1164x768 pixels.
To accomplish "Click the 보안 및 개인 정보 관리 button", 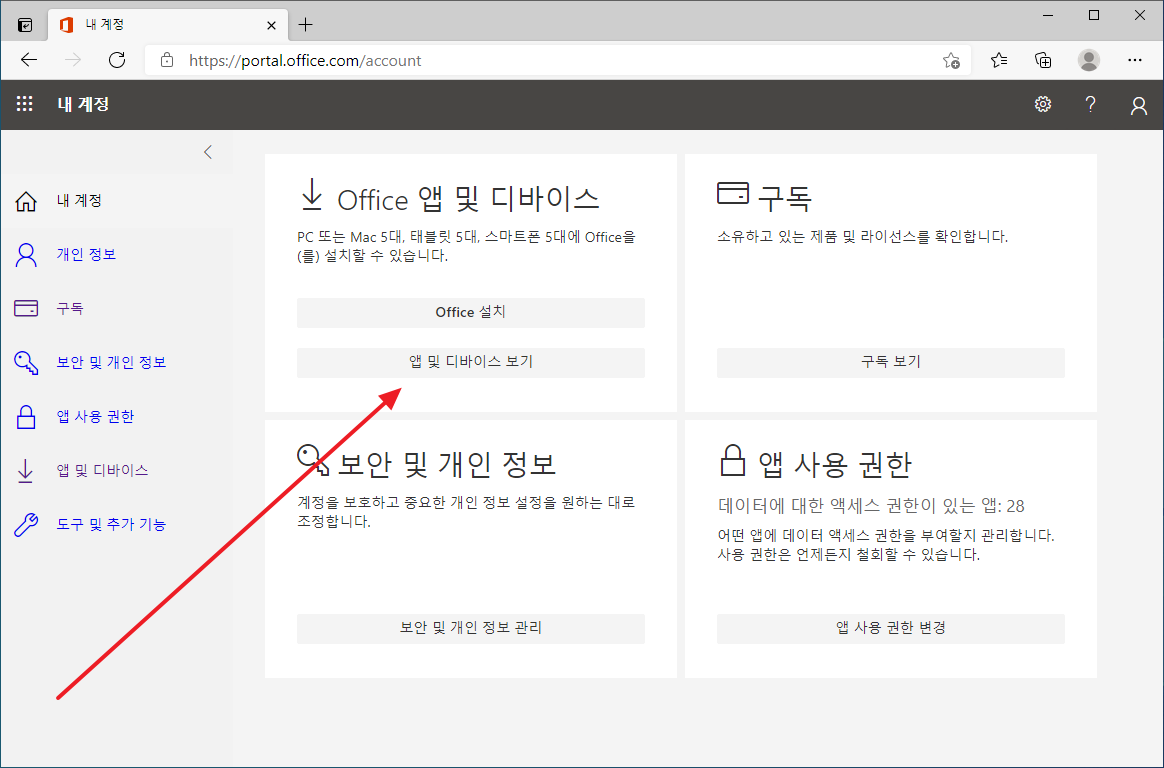I will [x=471, y=628].
